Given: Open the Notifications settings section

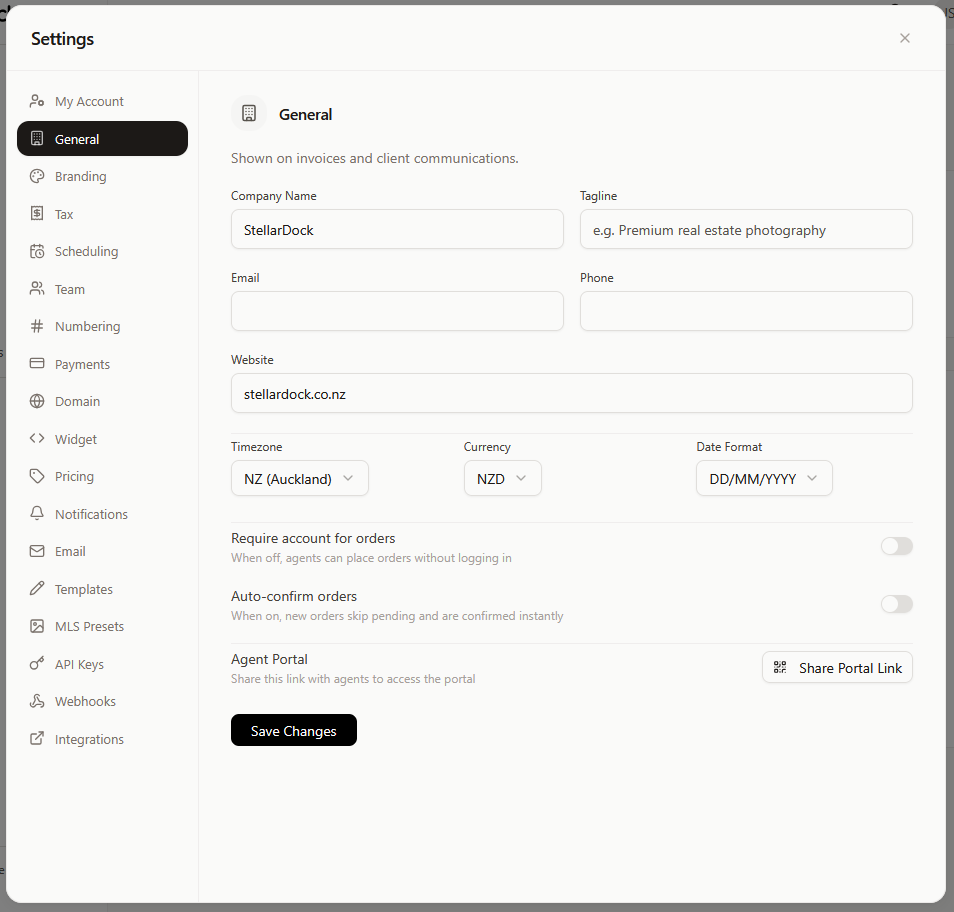Looking at the screenshot, I should (x=91, y=514).
